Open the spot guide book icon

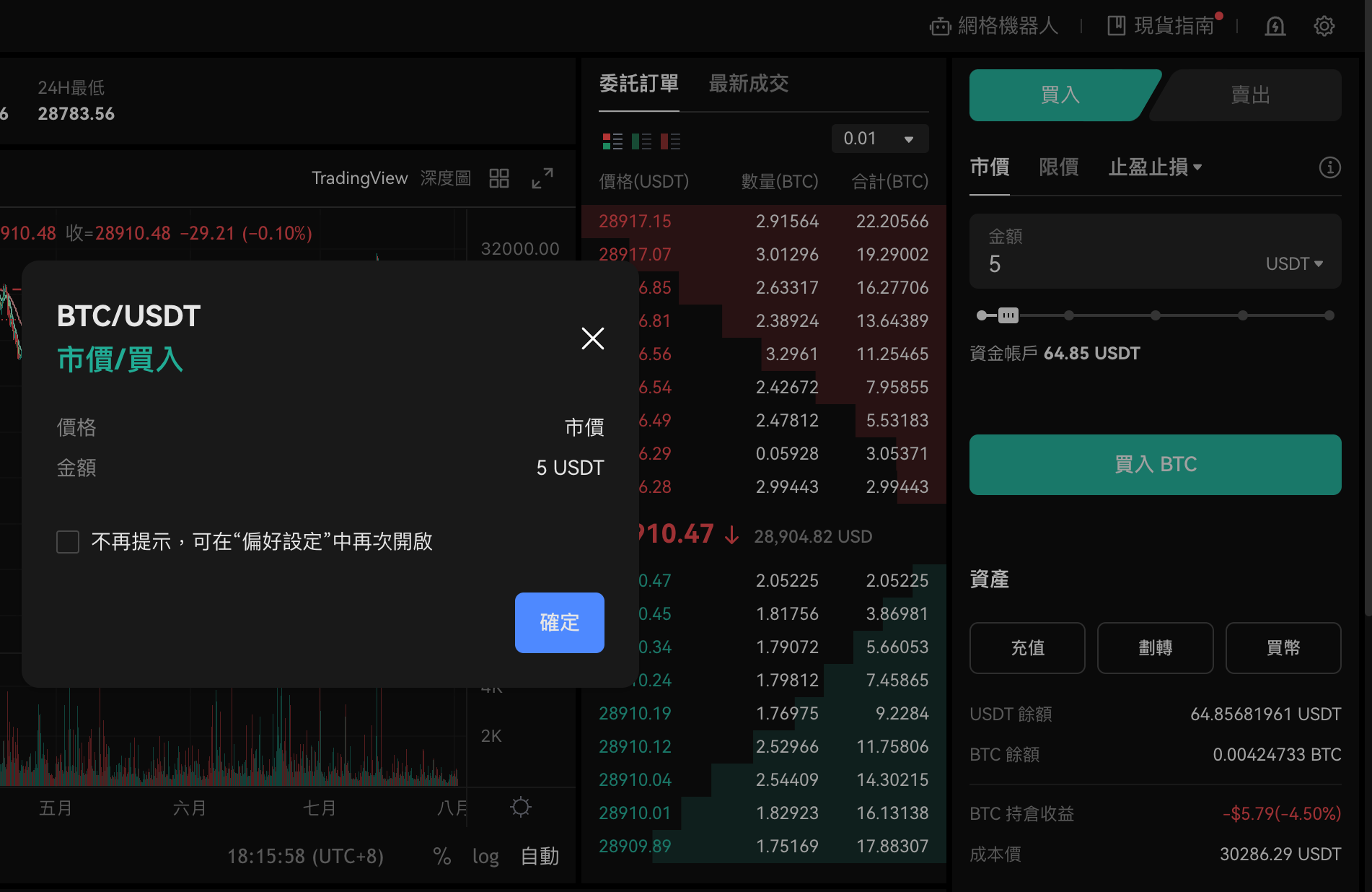point(1116,26)
